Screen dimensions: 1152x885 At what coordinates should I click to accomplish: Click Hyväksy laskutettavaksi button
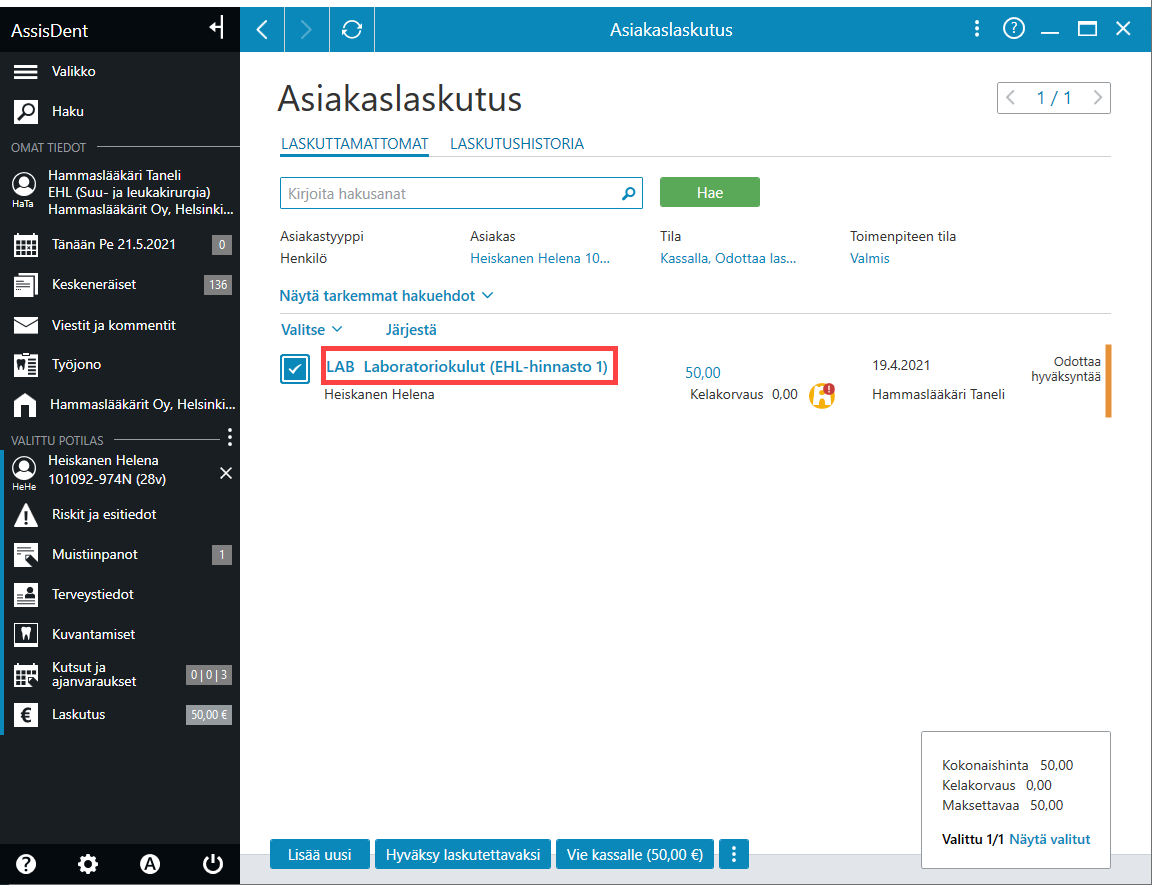pos(463,854)
